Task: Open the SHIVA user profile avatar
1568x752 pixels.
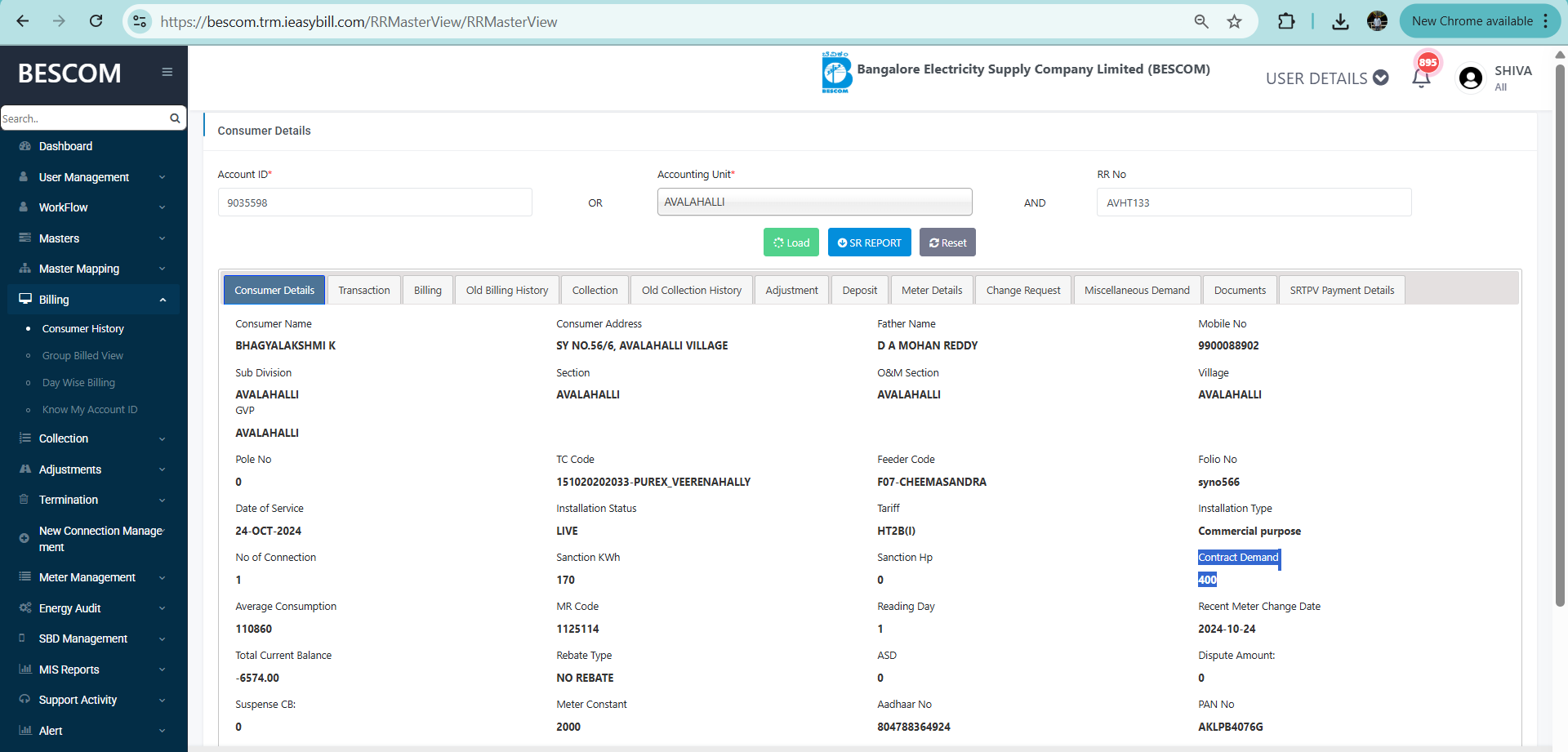Action: tap(1471, 78)
